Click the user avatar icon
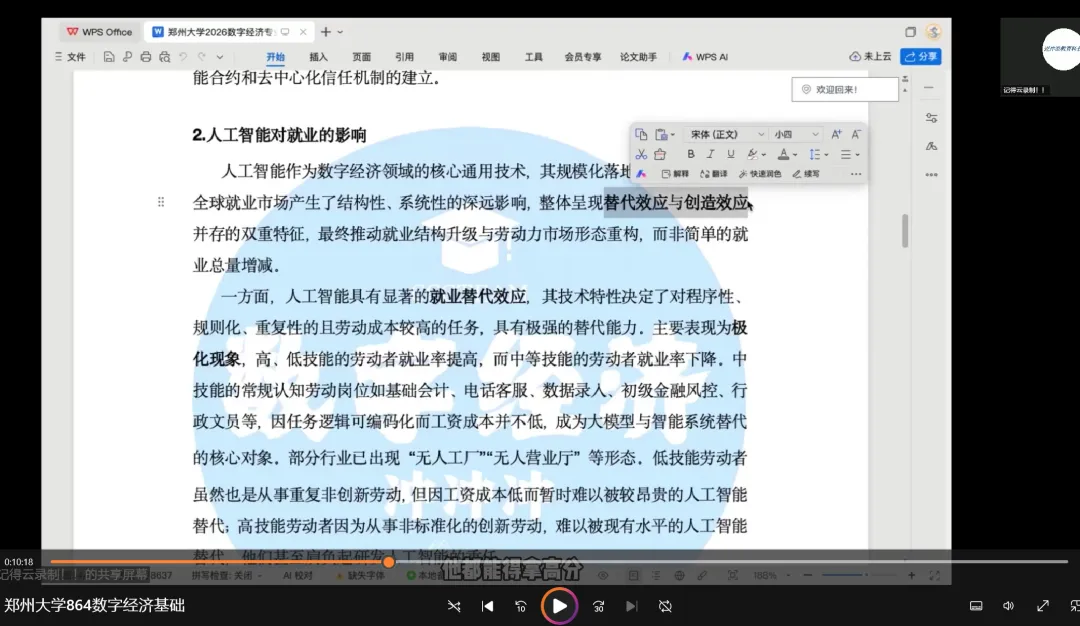Image resolution: width=1080 pixels, height=626 pixels. (933, 32)
